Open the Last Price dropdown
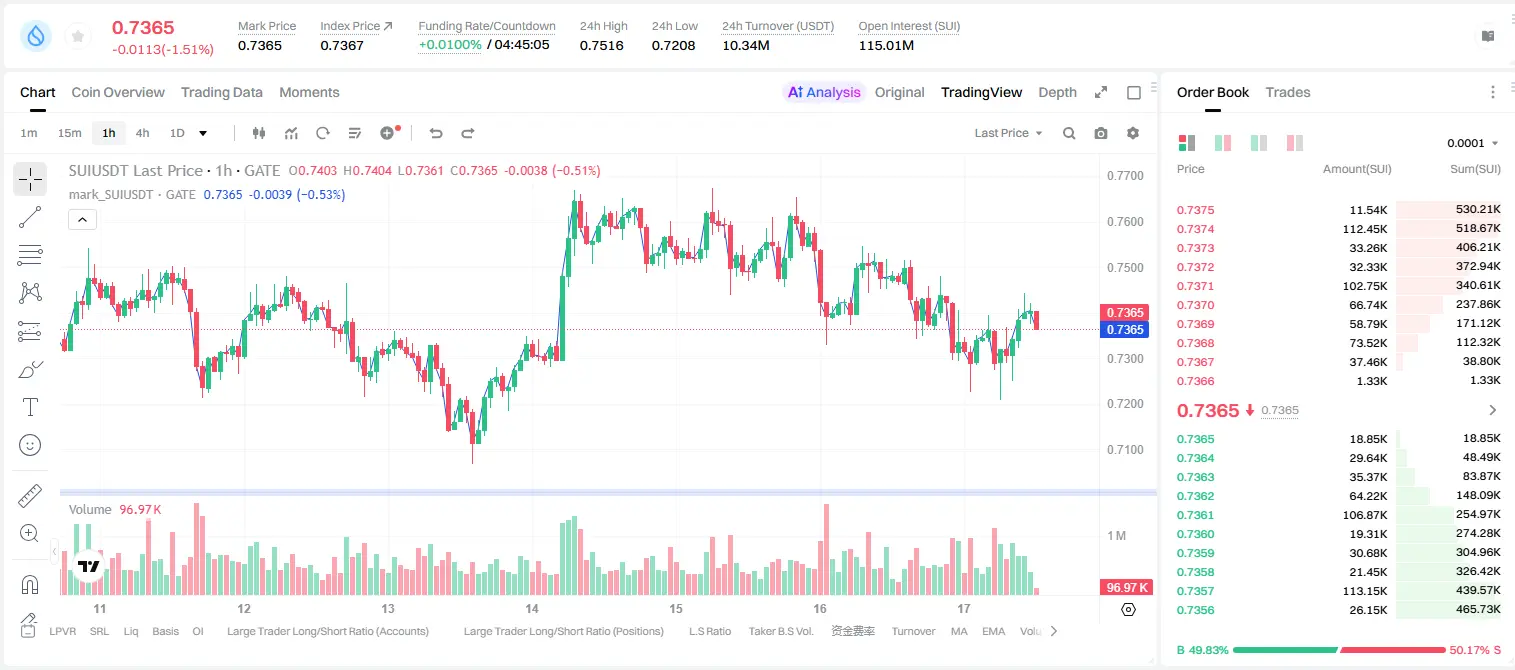Image resolution: width=1515 pixels, height=670 pixels. pos(1008,133)
